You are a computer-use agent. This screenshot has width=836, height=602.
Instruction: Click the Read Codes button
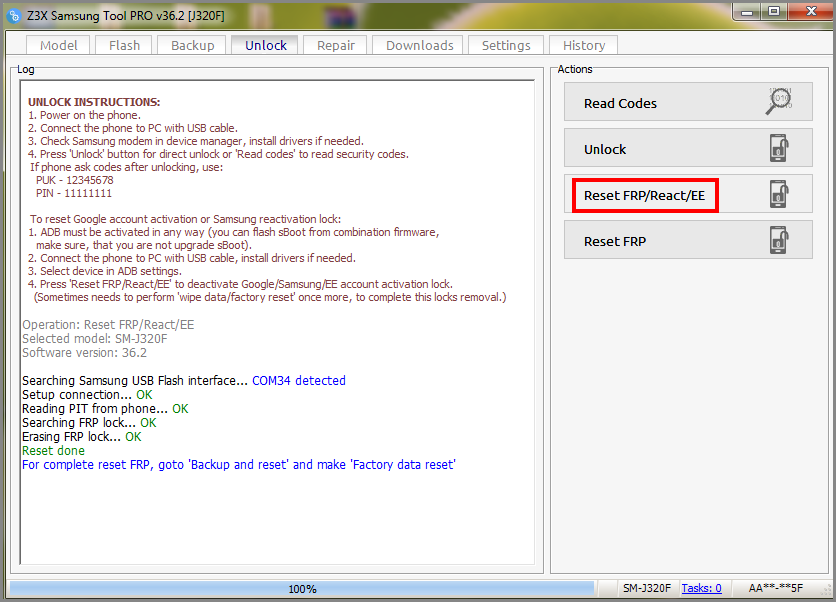pos(688,102)
